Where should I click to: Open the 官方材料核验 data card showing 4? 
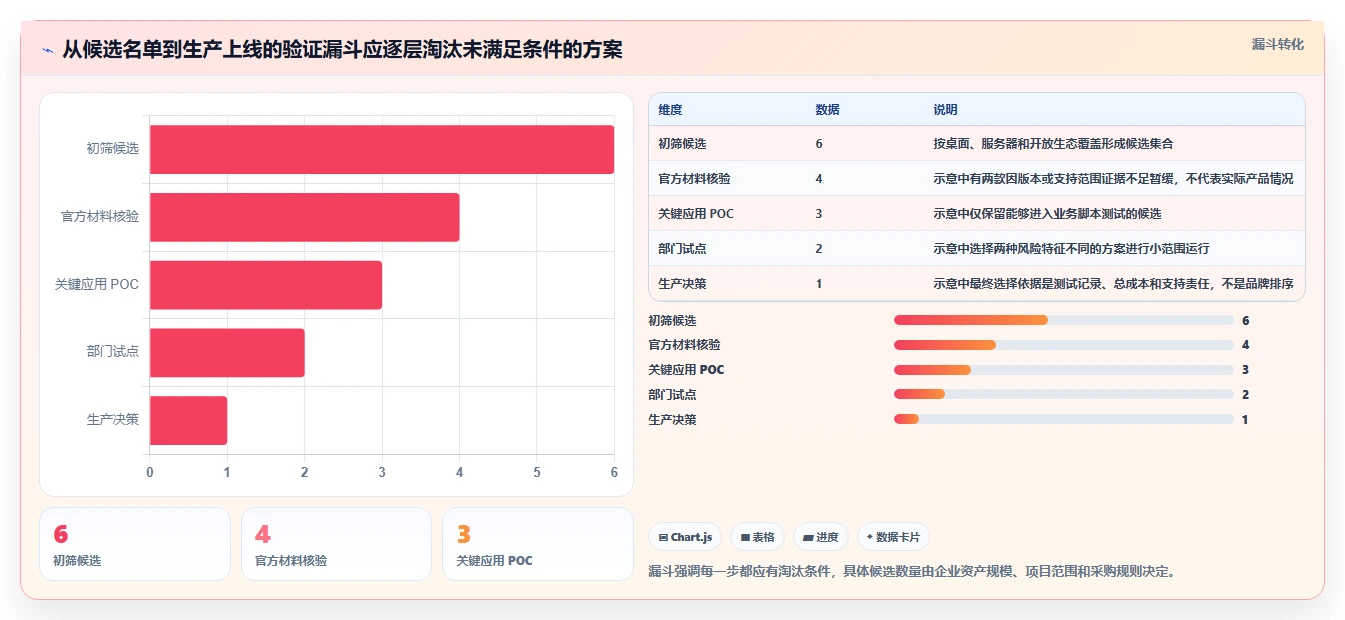click(x=336, y=544)
